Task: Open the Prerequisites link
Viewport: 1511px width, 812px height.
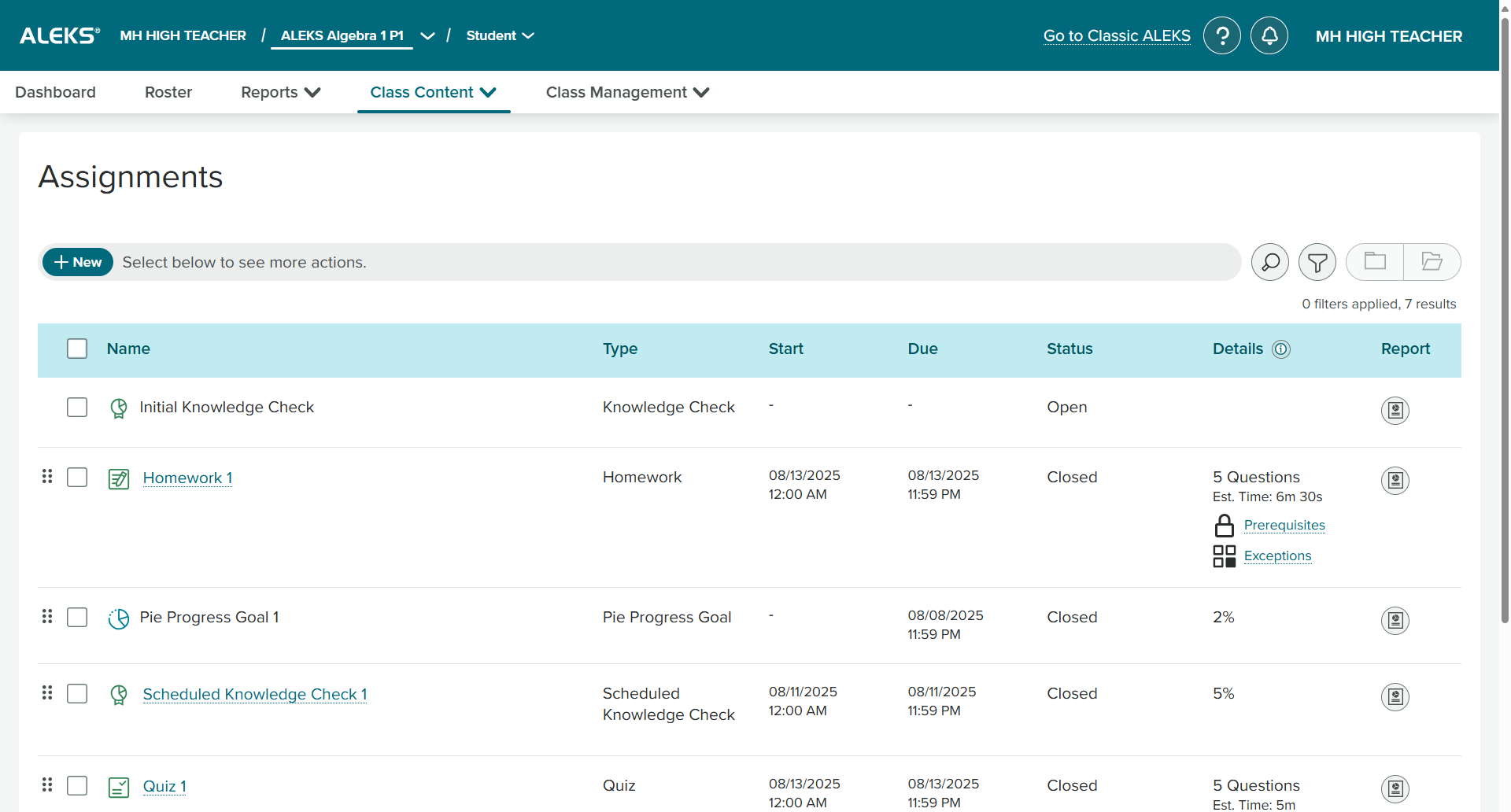Action: click(x=1284, y=525)
